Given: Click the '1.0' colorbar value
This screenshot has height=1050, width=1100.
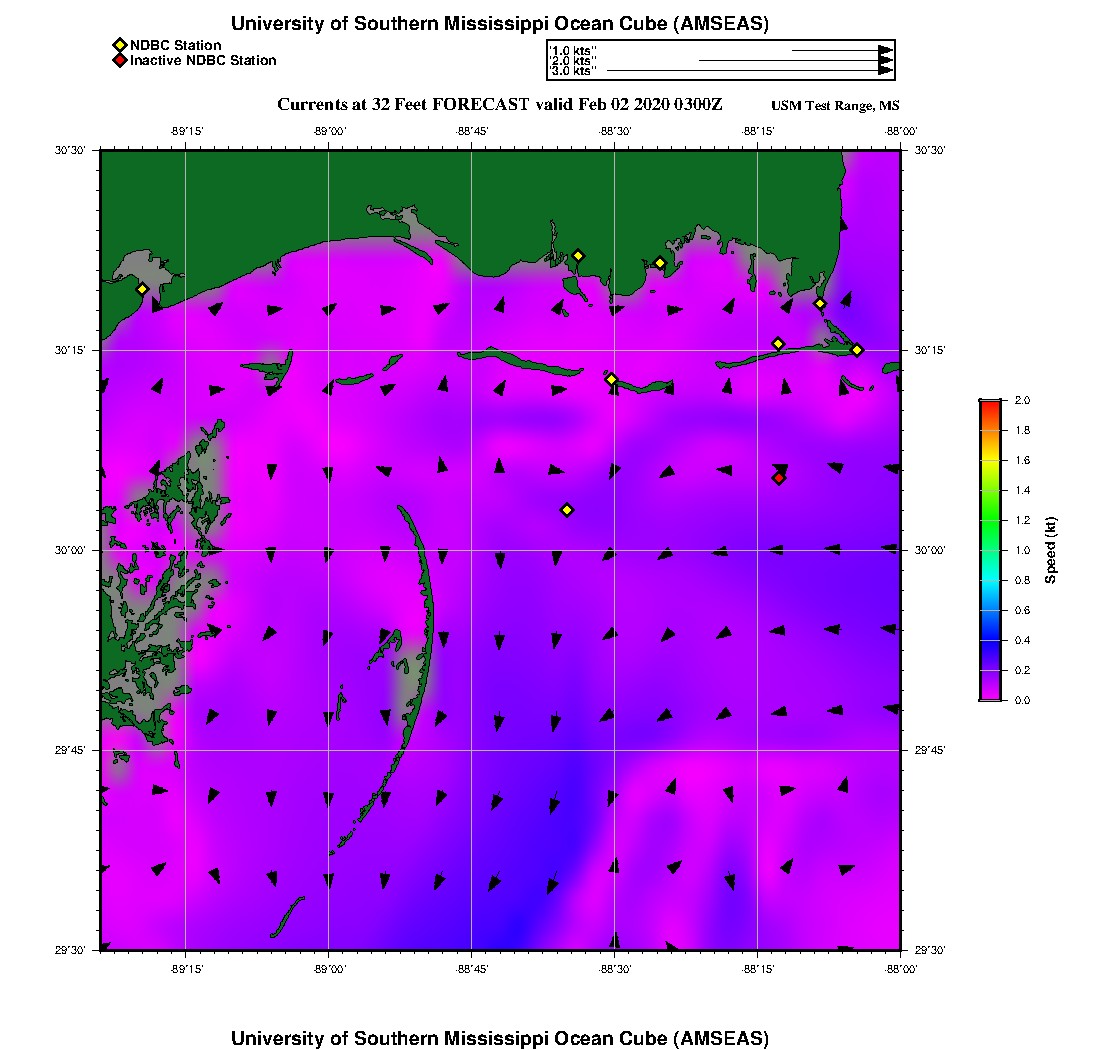Looking at the screenshot, I should [x=1022, y=551].
